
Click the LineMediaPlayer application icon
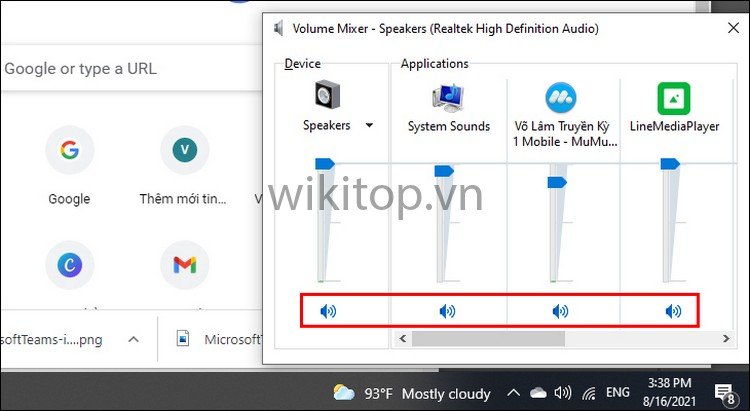pos(673,97)
